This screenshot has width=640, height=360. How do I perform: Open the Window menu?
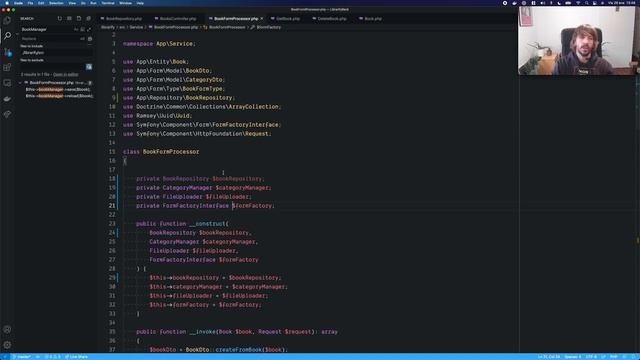tap(125, 3)
